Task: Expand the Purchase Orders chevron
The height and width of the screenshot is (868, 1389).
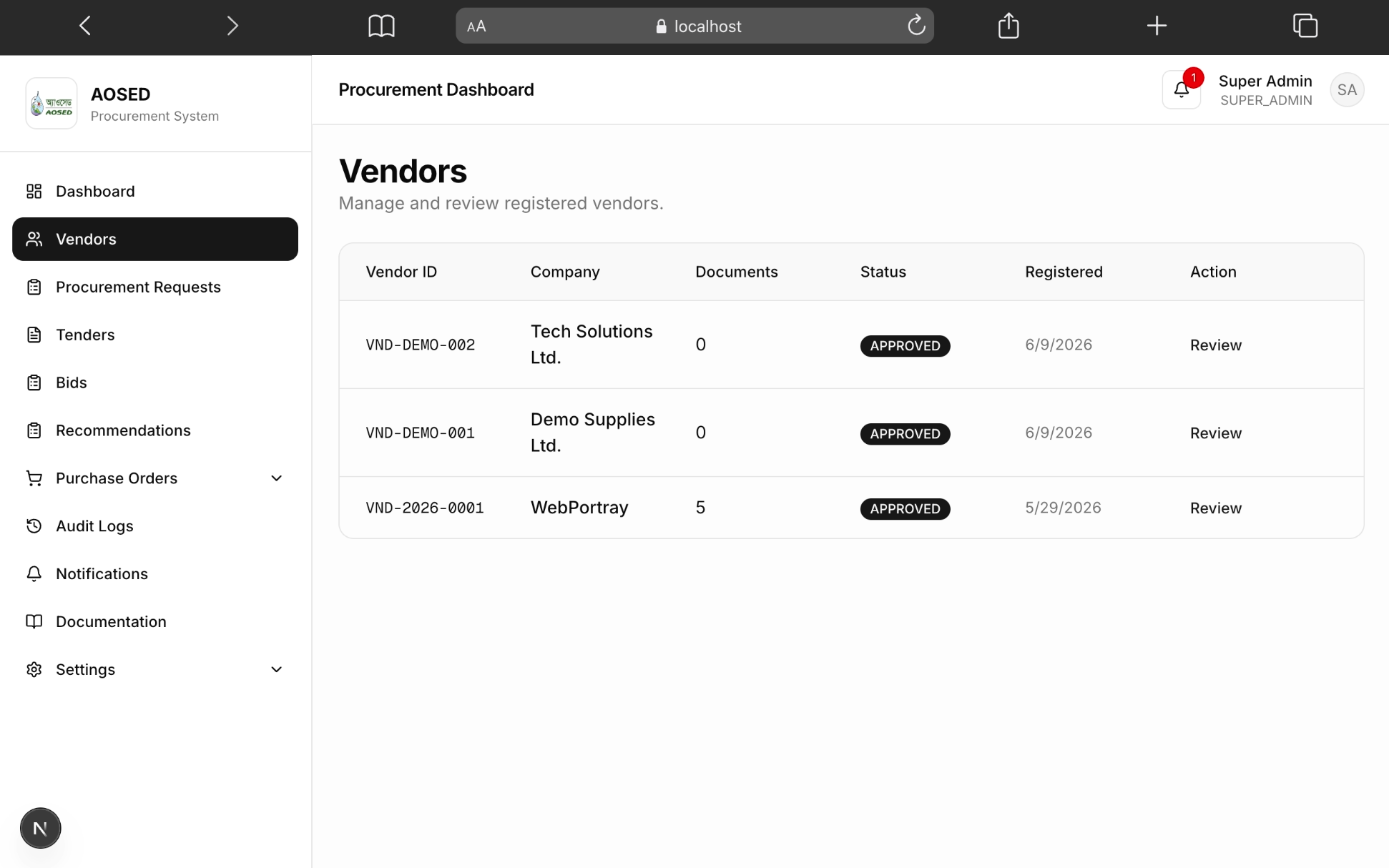Action: 276,478
